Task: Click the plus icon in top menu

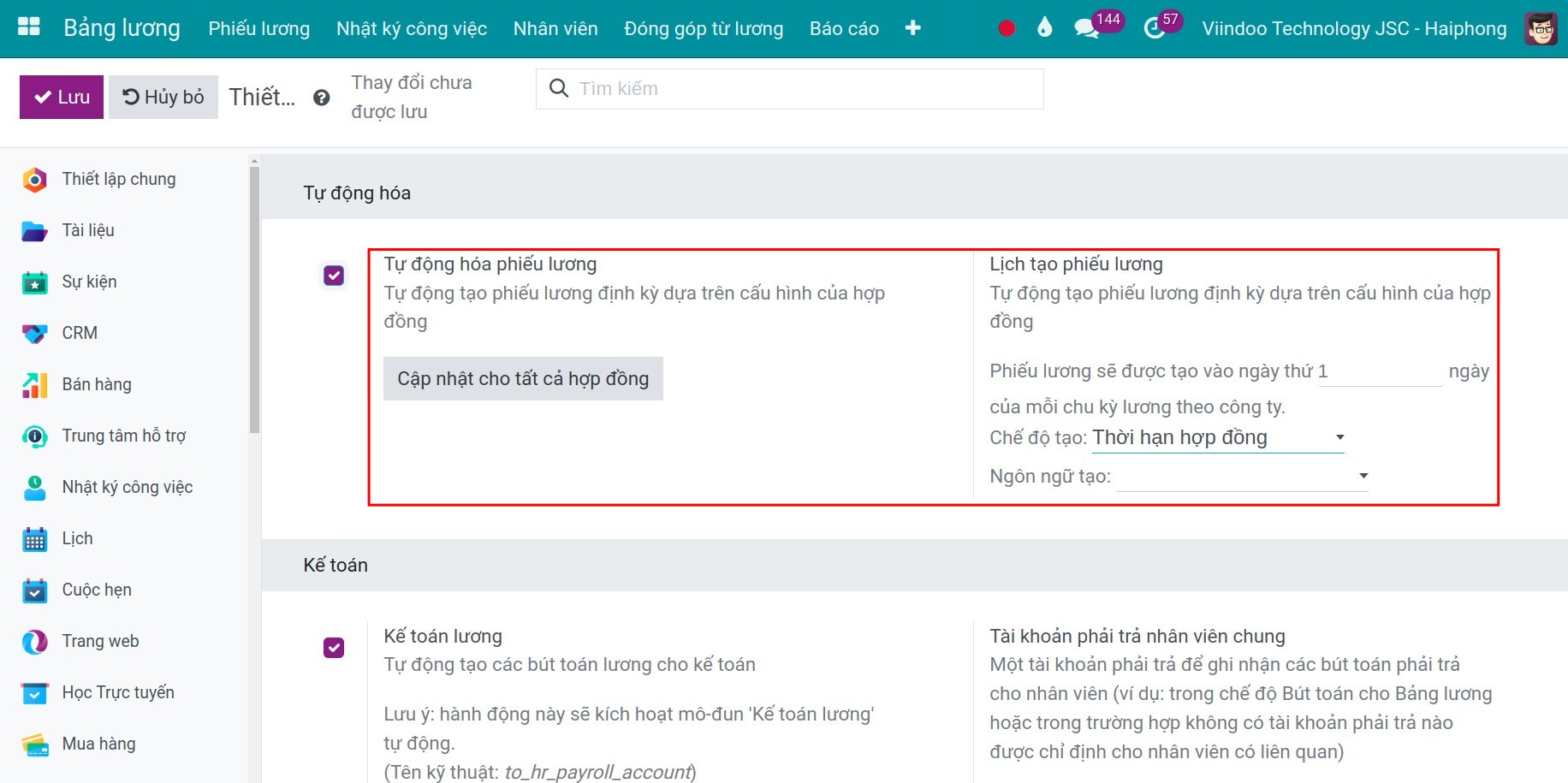Action: [x=913, y=28]
